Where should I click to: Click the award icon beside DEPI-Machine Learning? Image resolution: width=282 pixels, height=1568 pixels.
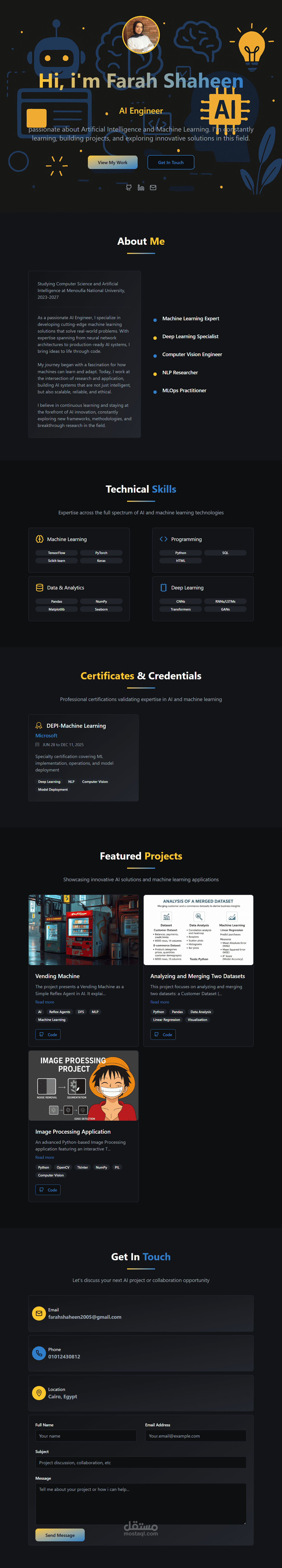click(39, 726)
